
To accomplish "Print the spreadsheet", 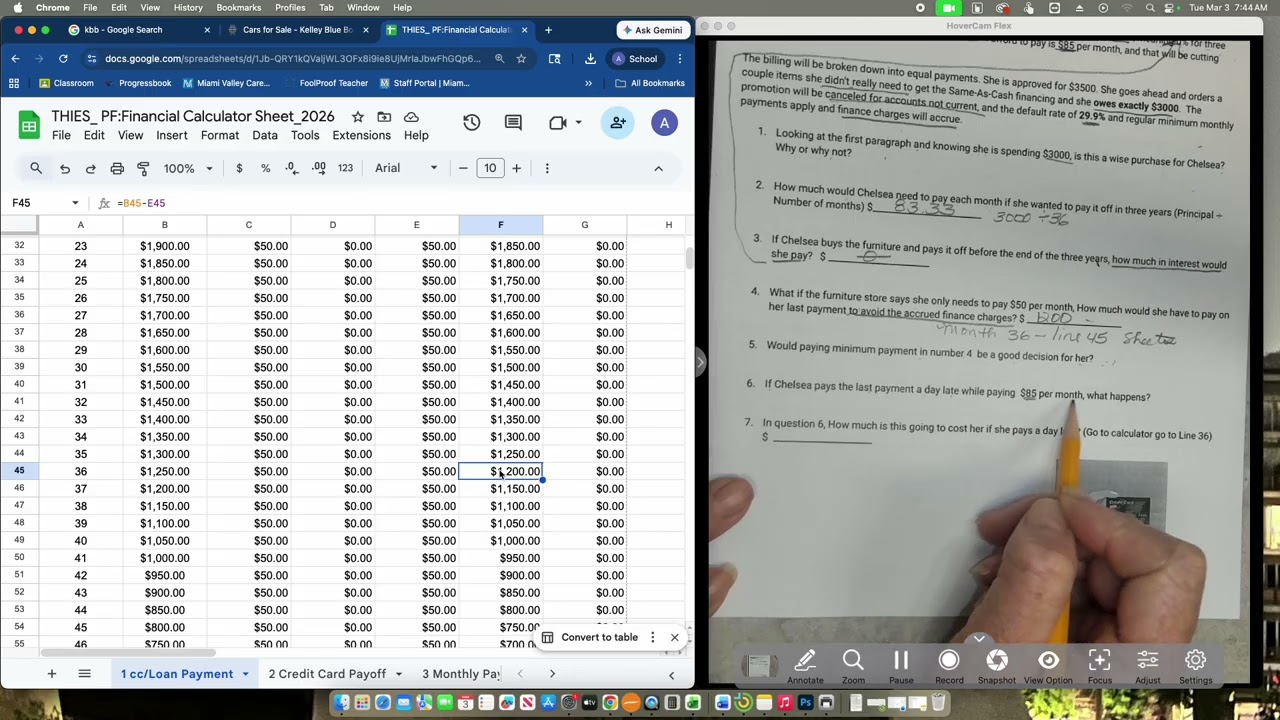I will 117,168.
